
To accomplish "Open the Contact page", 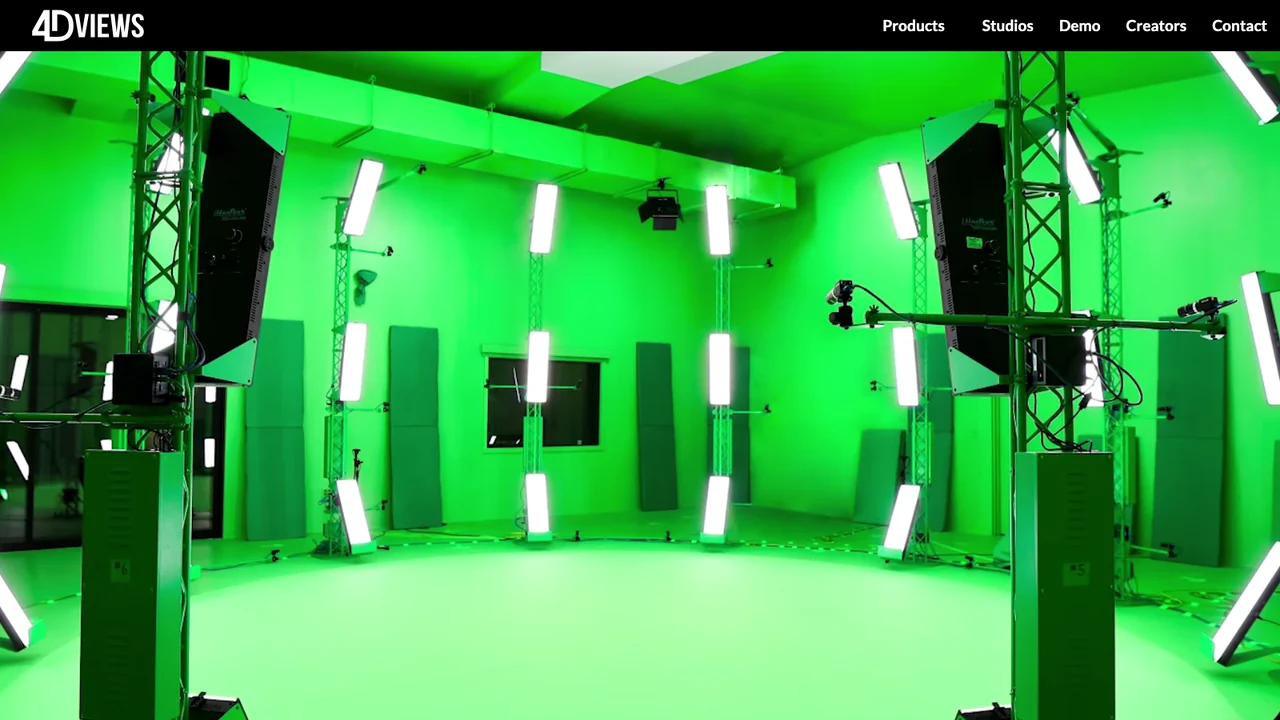I will tap(1239, 26).
